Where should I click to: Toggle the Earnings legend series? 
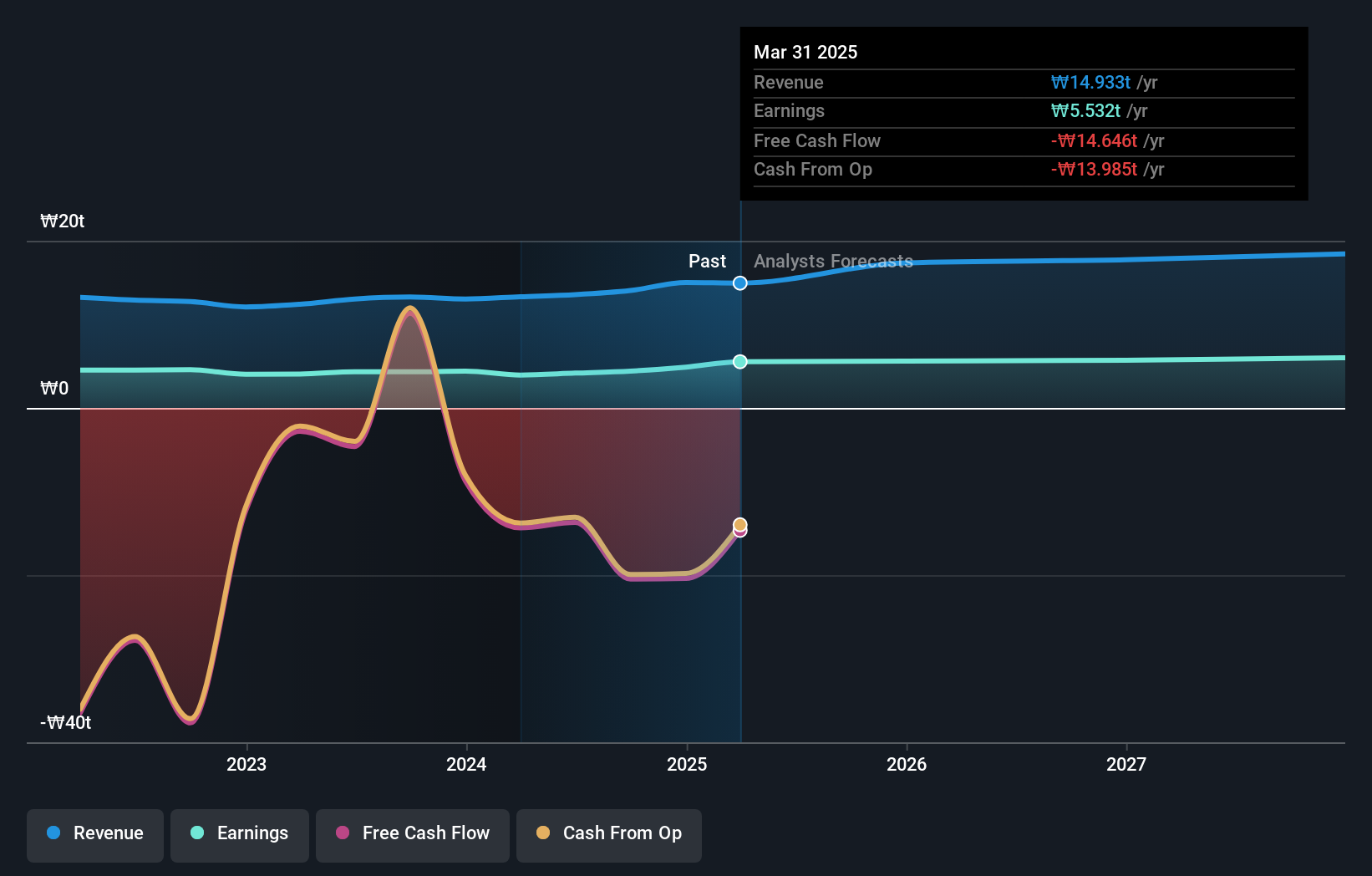click(x=240, y=835)
